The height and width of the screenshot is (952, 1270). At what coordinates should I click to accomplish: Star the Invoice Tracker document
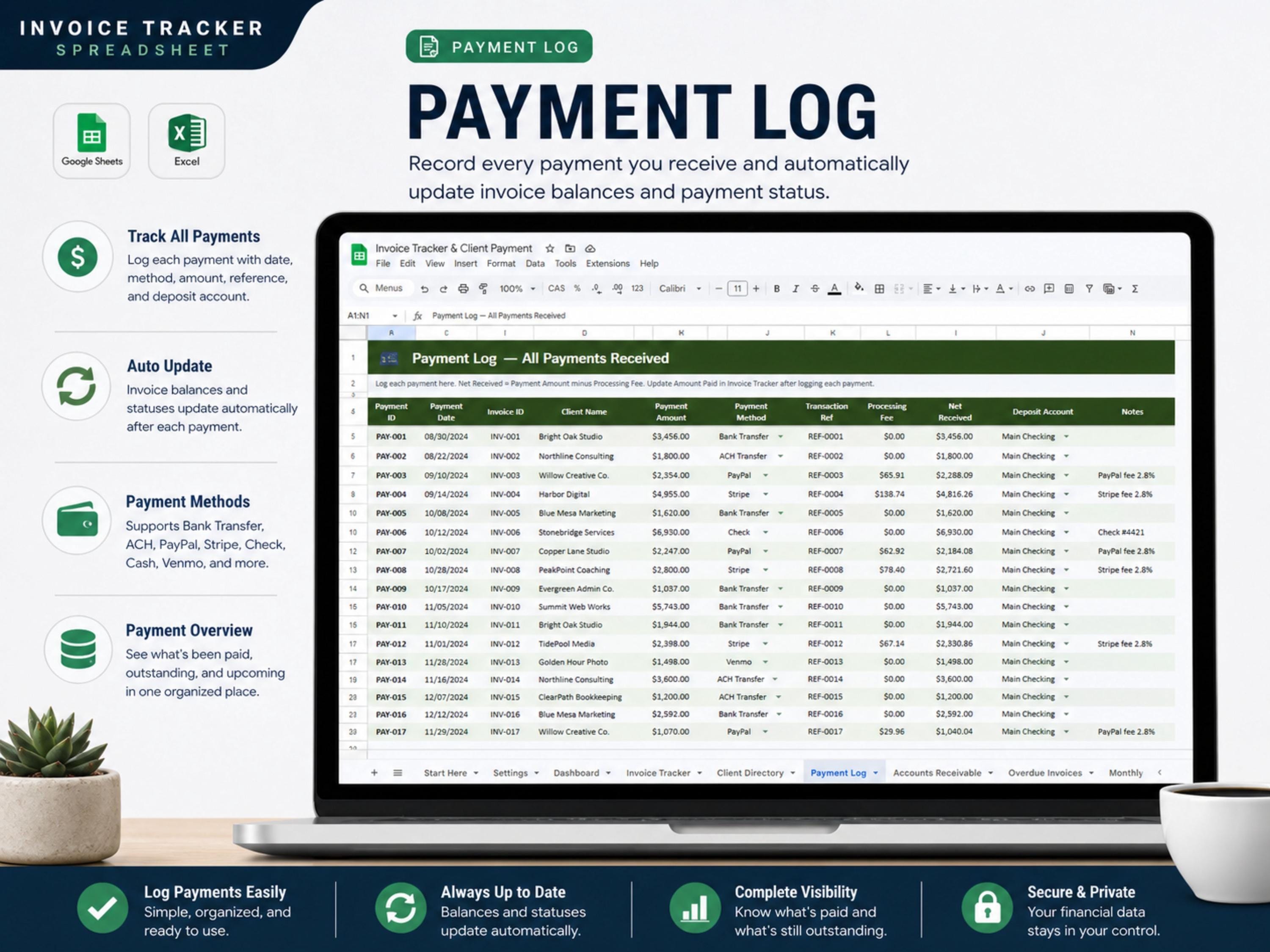[x=550, y=248]
